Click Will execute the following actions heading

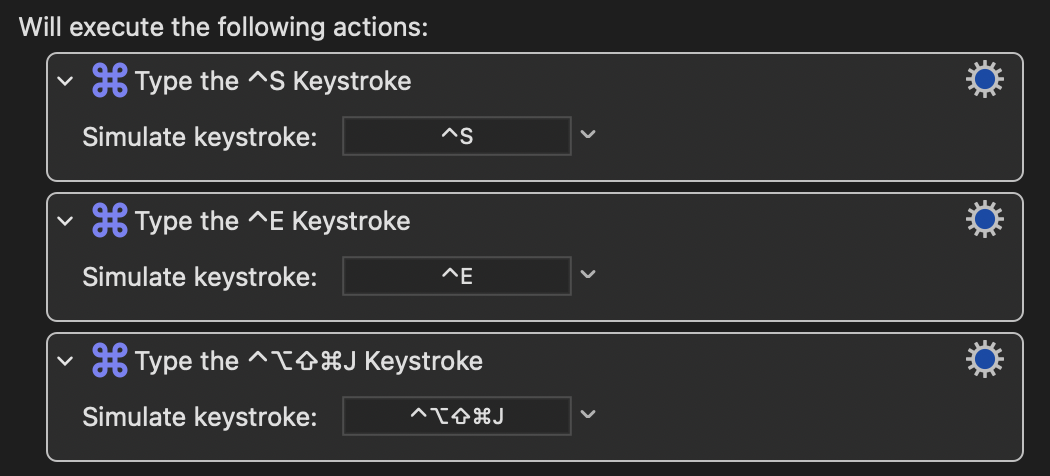point(224,27)
